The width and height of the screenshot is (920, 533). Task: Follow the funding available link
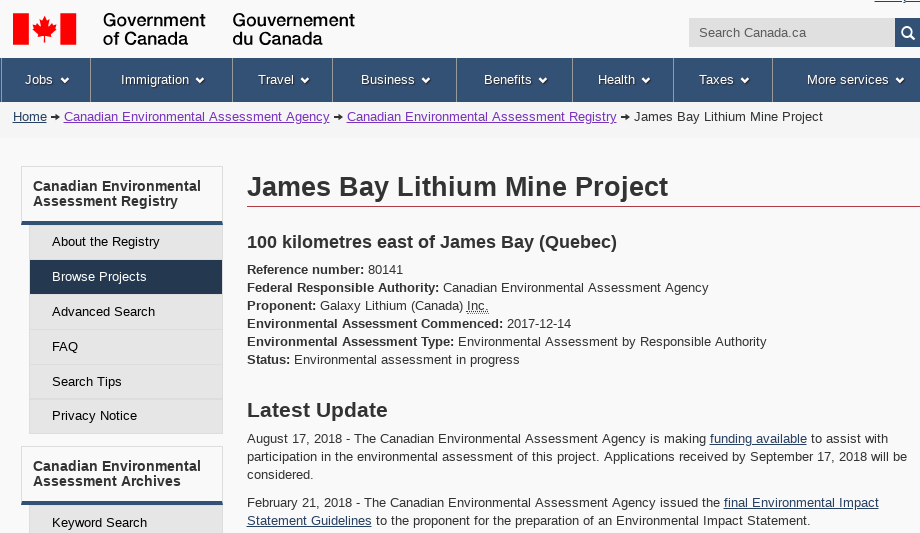[758, 438]
